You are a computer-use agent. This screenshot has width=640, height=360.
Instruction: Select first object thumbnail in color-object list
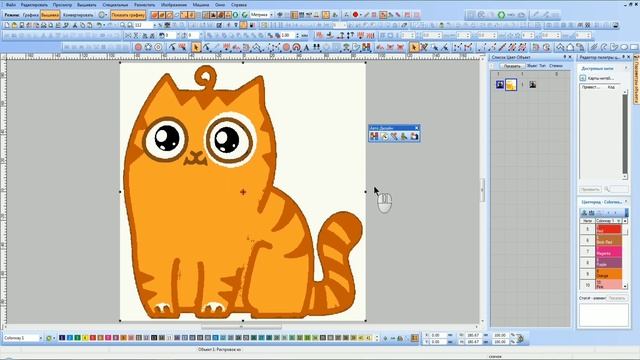pyautogui.click(x=500, y=84)
